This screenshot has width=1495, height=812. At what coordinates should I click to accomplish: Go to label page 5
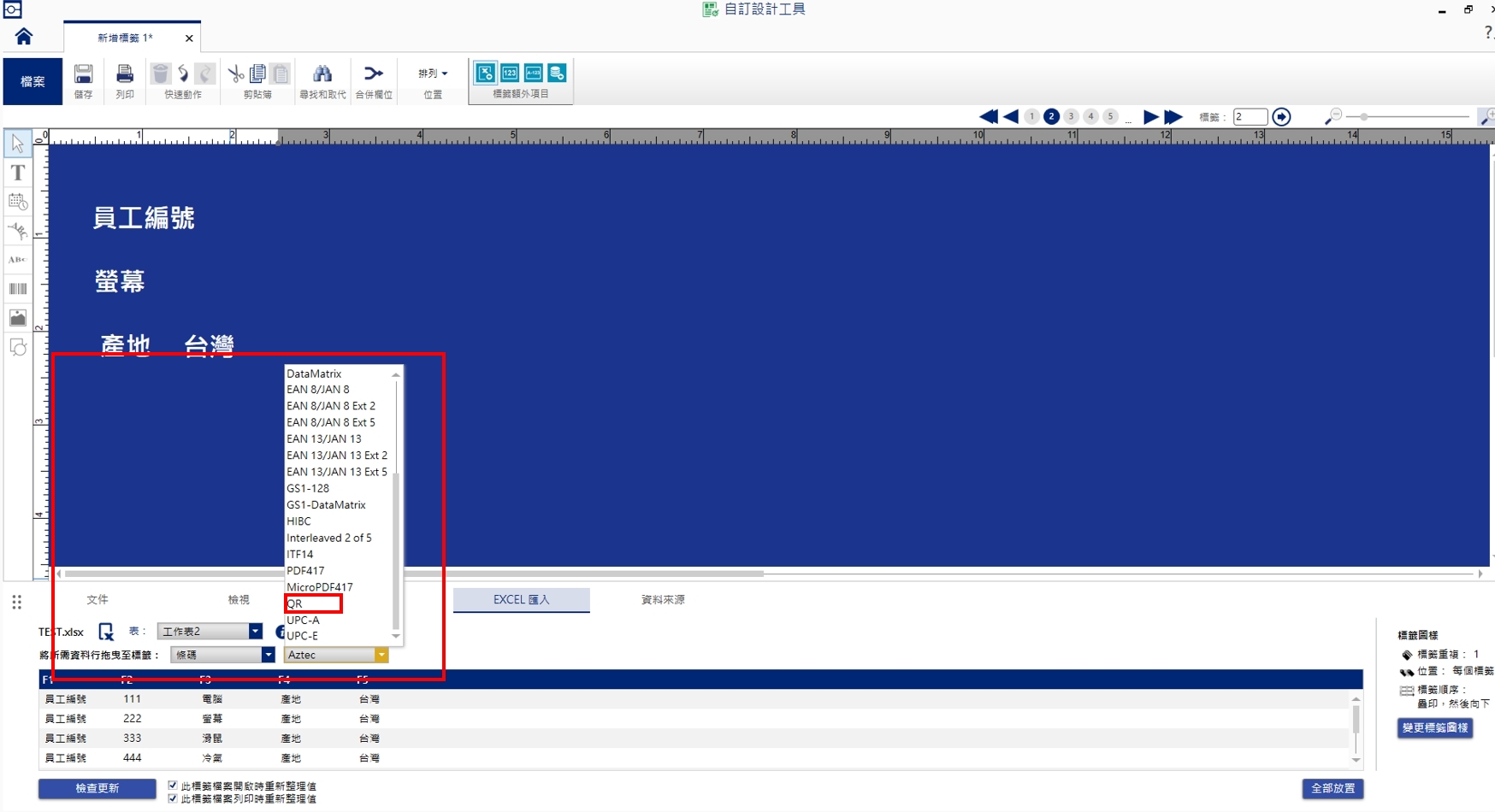[x=1110, y=116]
